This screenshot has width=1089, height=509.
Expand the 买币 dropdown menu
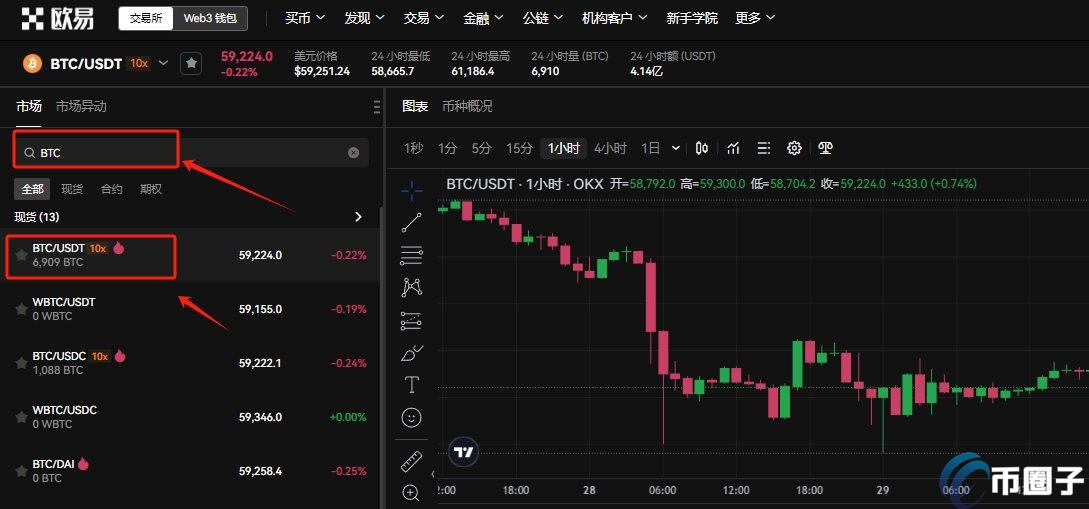tap(304, 19)
